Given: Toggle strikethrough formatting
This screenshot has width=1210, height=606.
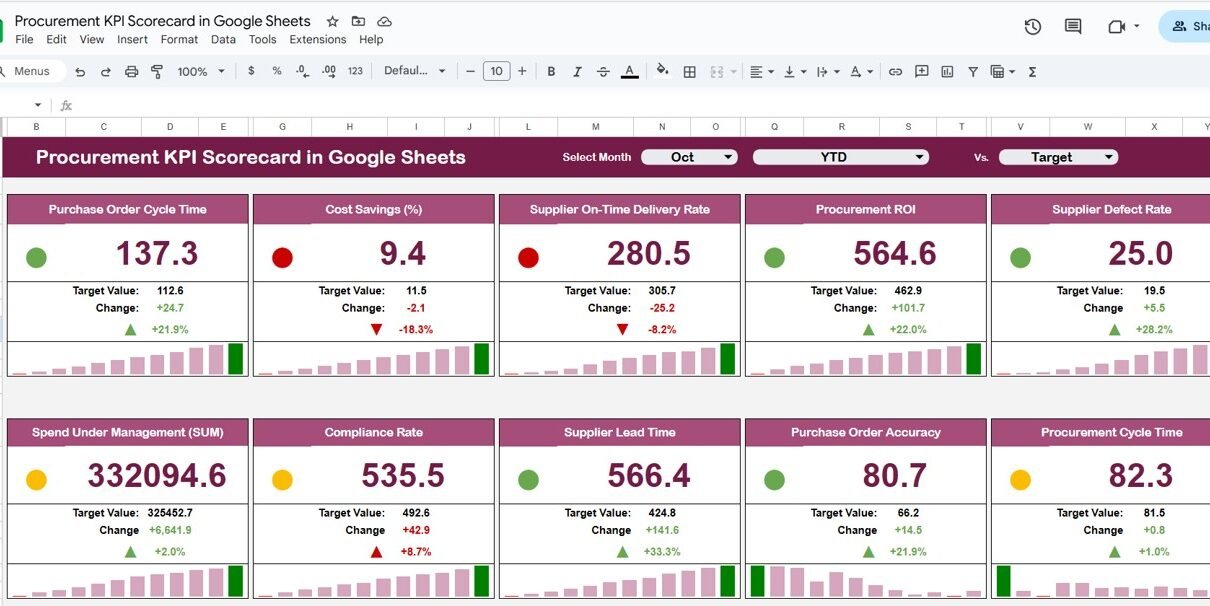Looking at the screenshot, I should tap(603, 72).
